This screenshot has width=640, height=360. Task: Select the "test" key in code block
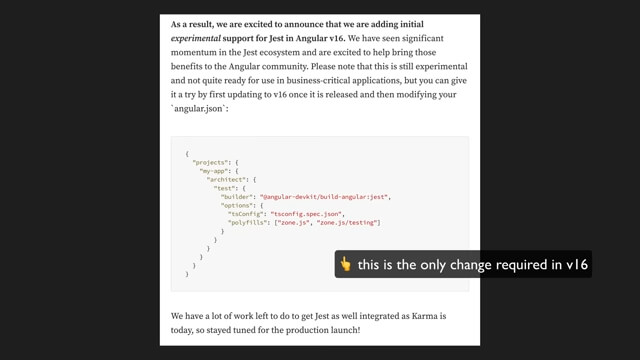(224, 188)
